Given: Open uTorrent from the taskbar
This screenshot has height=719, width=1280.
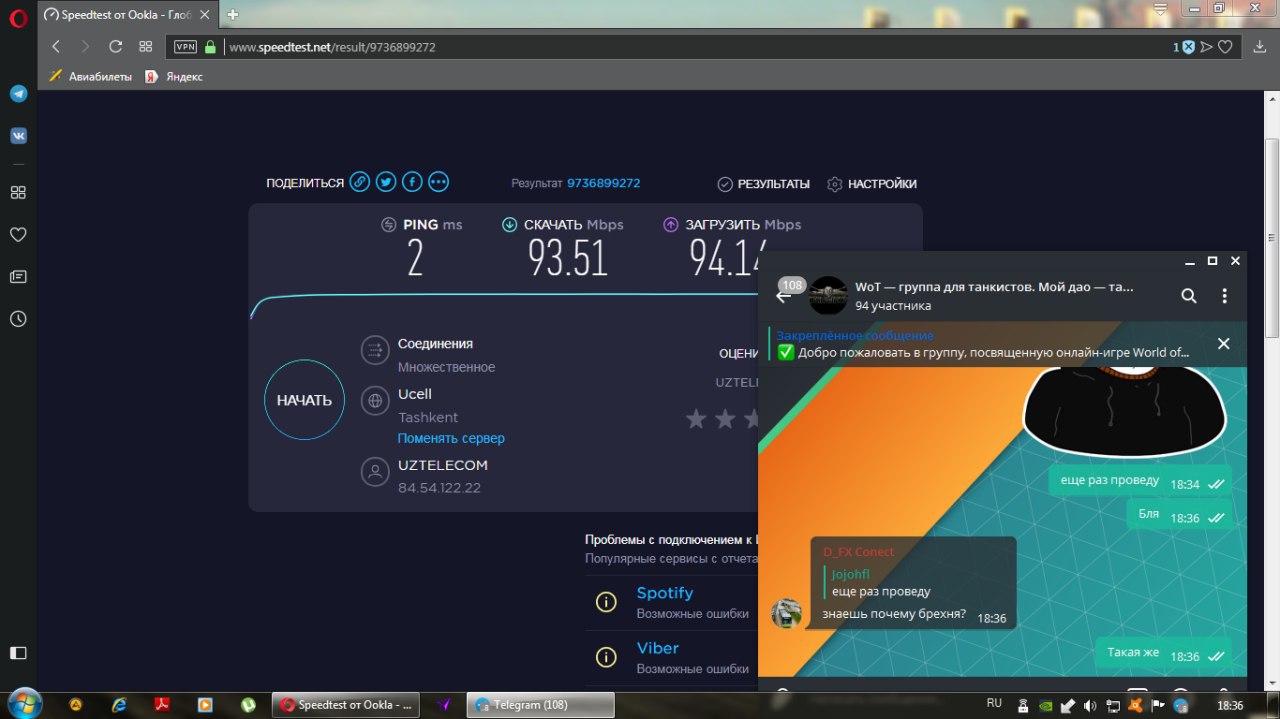Looking at the screenshot, I should point(247,705).
